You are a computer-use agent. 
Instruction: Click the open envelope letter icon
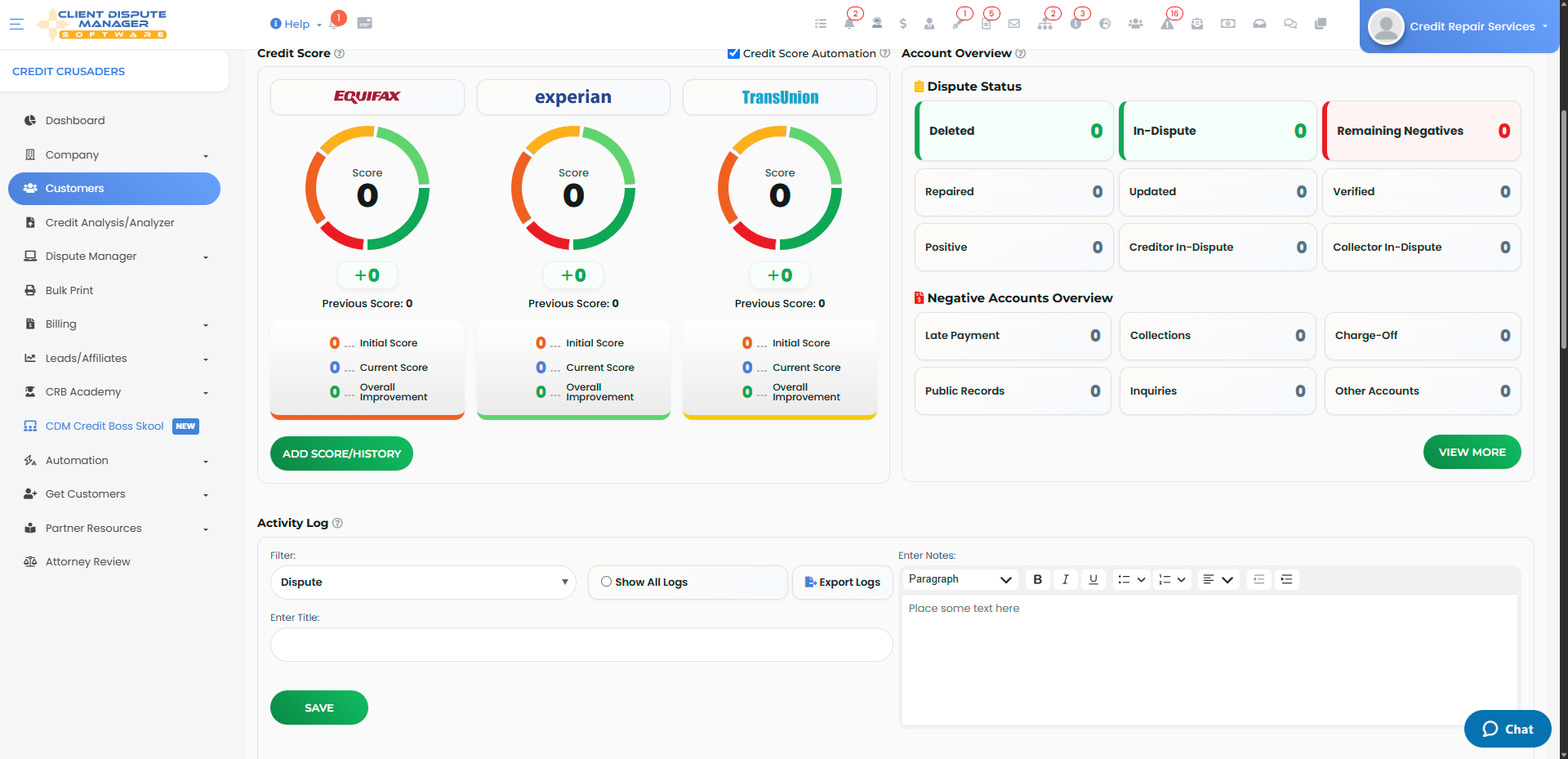tap(1197, 24)
